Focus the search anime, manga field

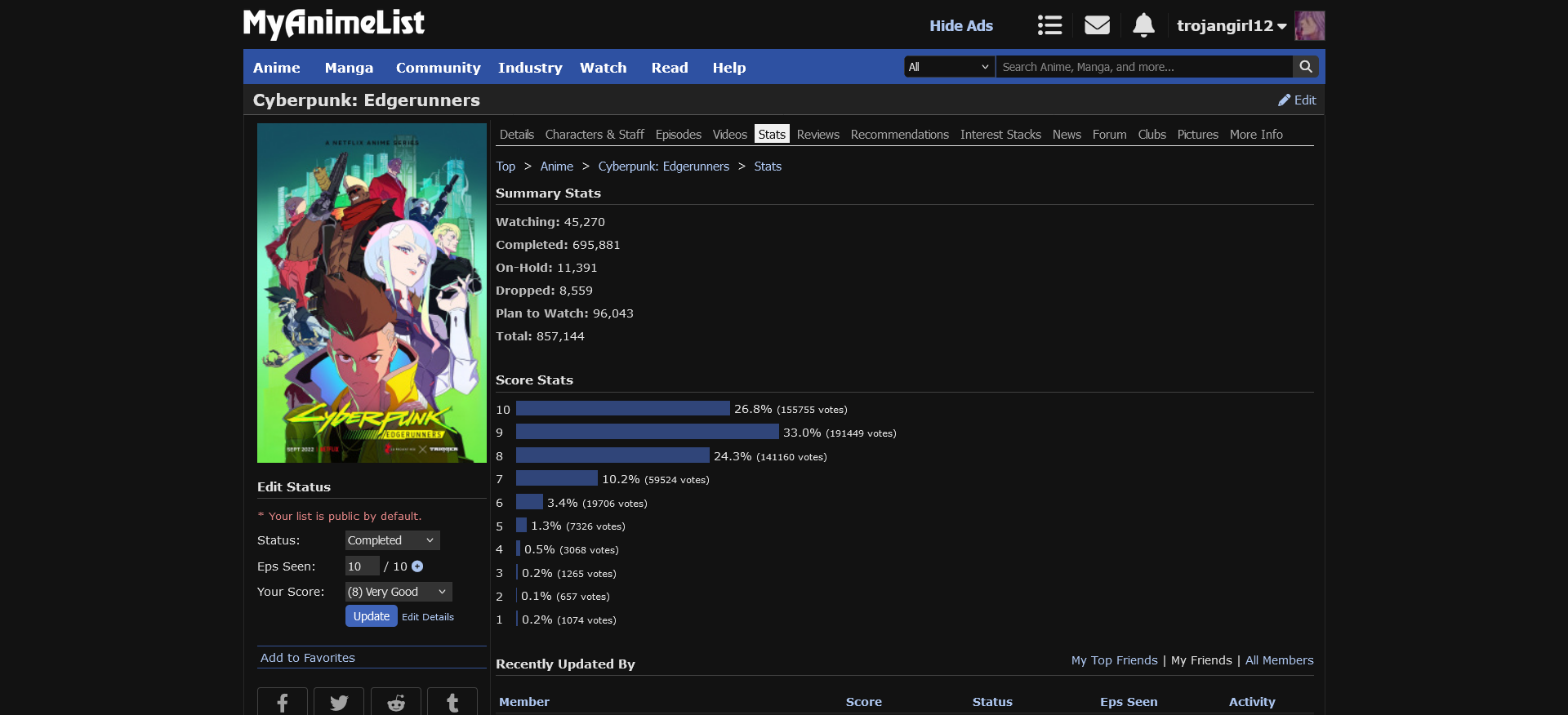[x=1144, y=67]
